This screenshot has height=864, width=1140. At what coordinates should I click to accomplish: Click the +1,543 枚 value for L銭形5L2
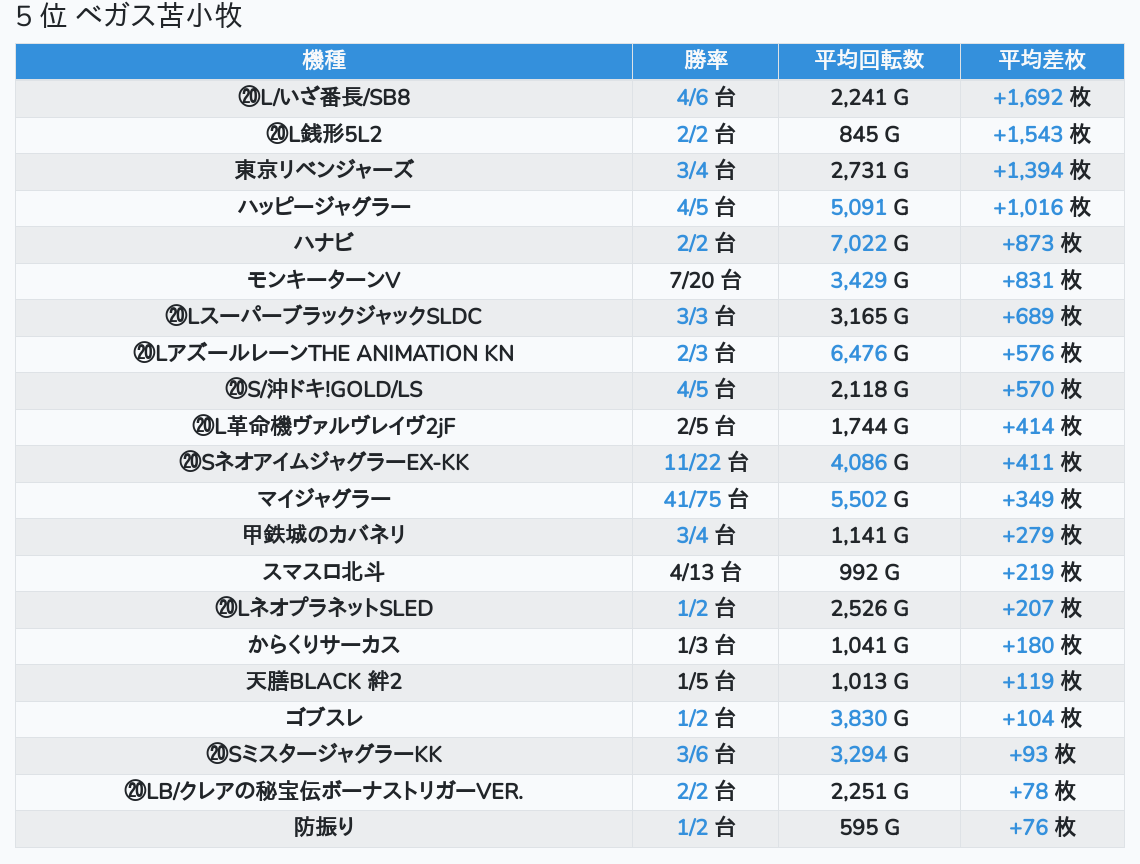(1027, 134)
